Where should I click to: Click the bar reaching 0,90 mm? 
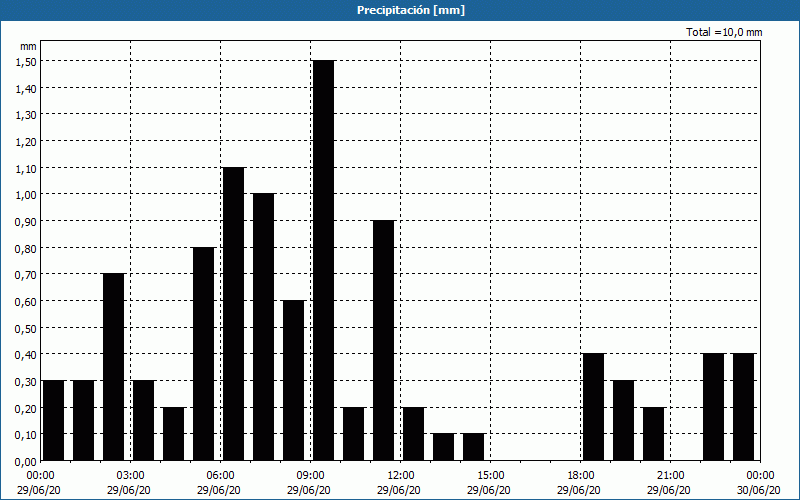pos(383,340)
